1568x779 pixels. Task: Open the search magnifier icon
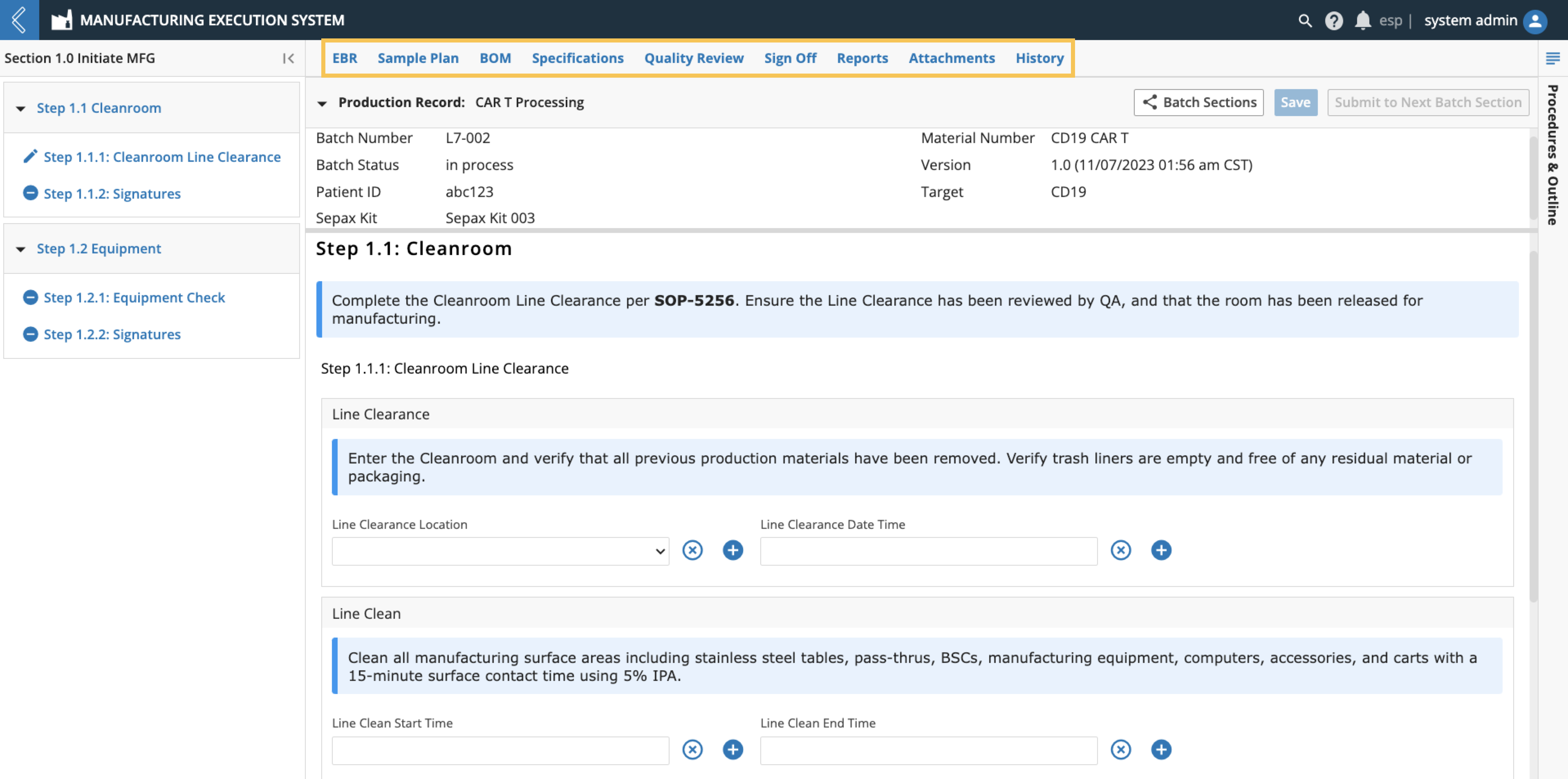tap(1304, 21)
